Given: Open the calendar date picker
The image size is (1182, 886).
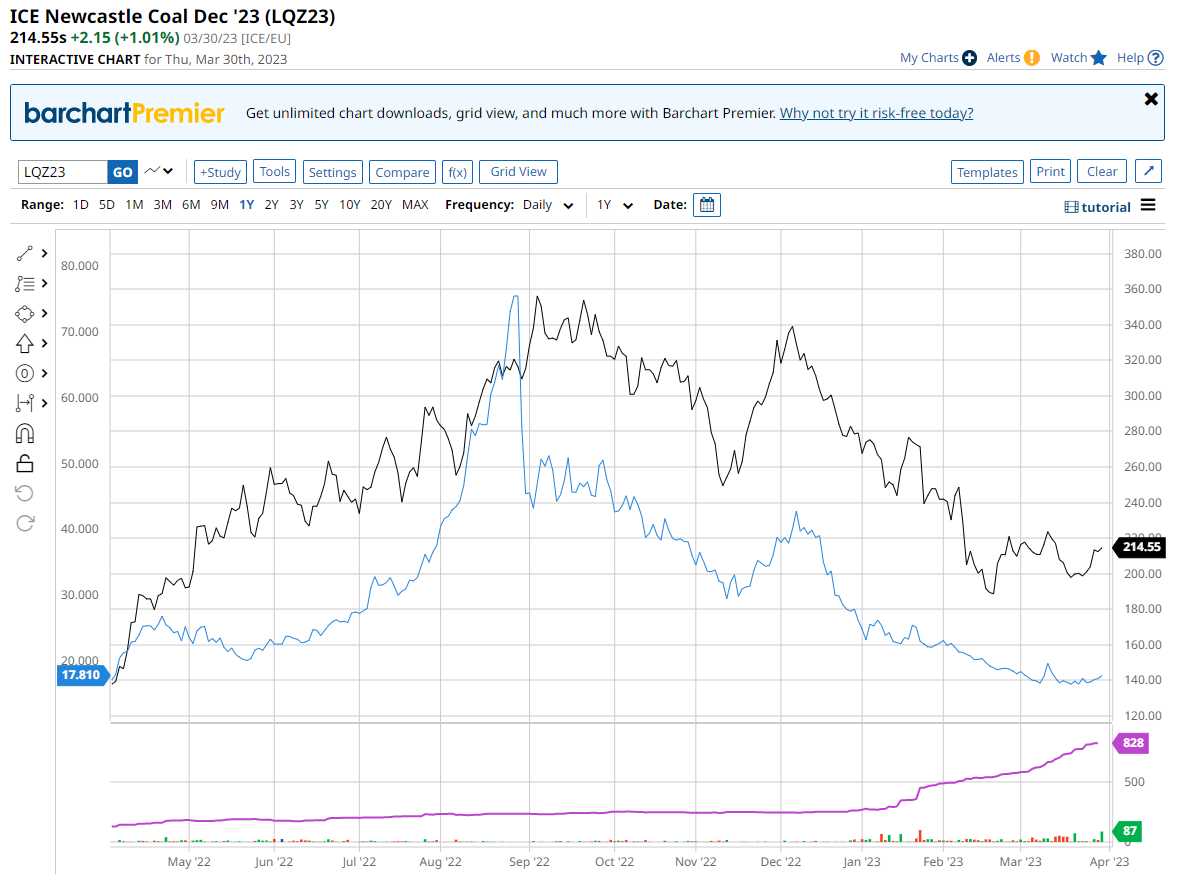Looking at the screenshot, I should pyautogui.click(x=706, y=205).
